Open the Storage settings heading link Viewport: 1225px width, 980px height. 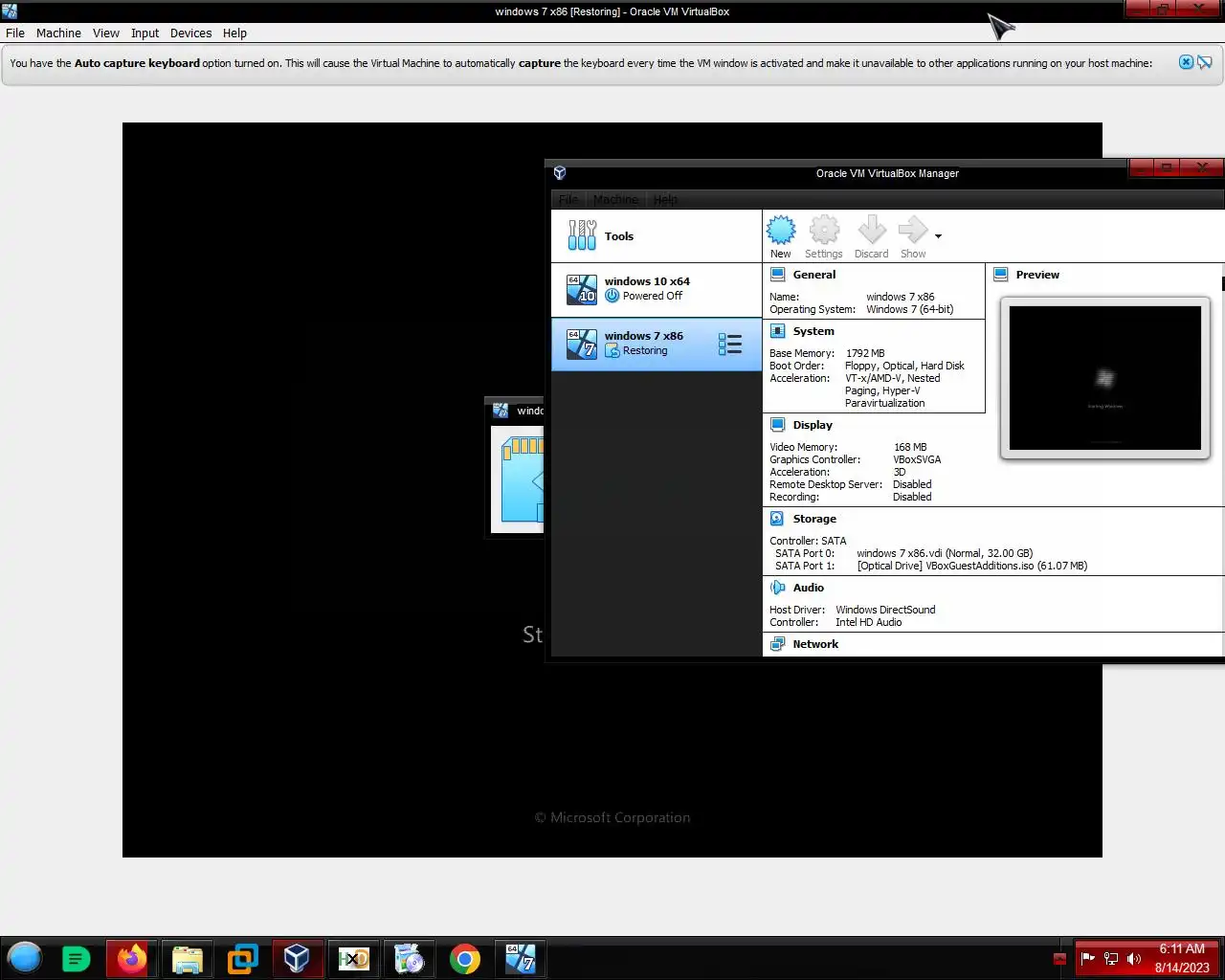(814, 519)
